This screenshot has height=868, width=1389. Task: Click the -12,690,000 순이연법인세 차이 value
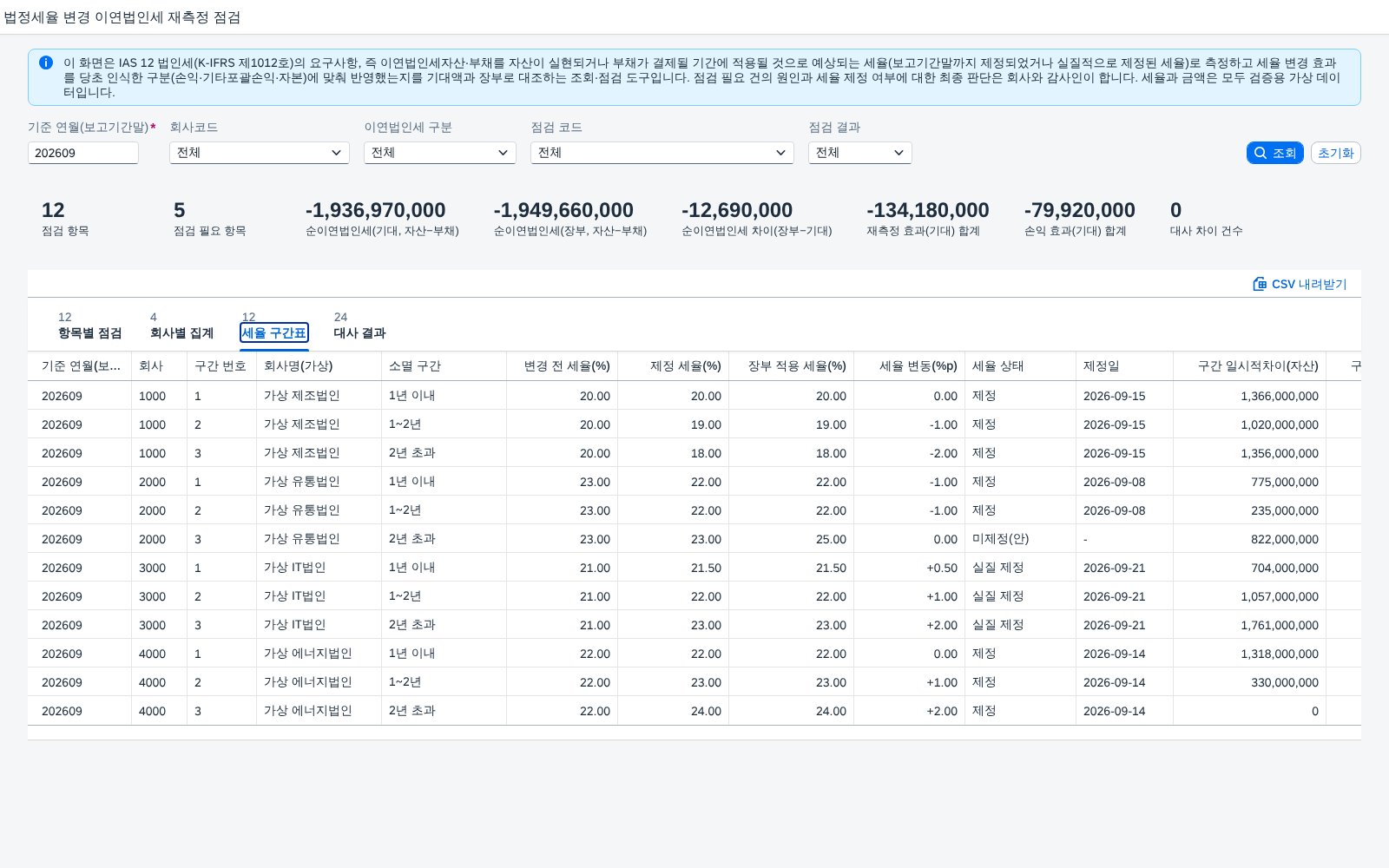737,210
